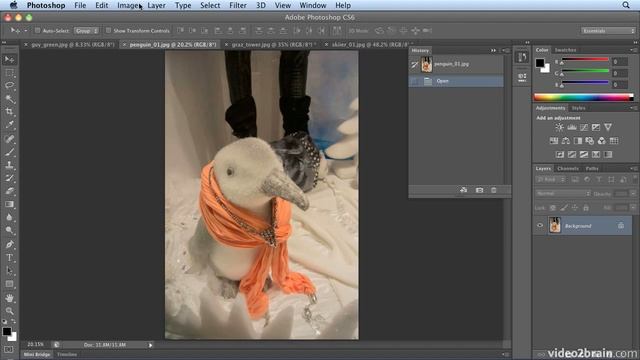Screen dimensions: 640x360
Task: Select the History Brush tool
Action: pos(9,178)
